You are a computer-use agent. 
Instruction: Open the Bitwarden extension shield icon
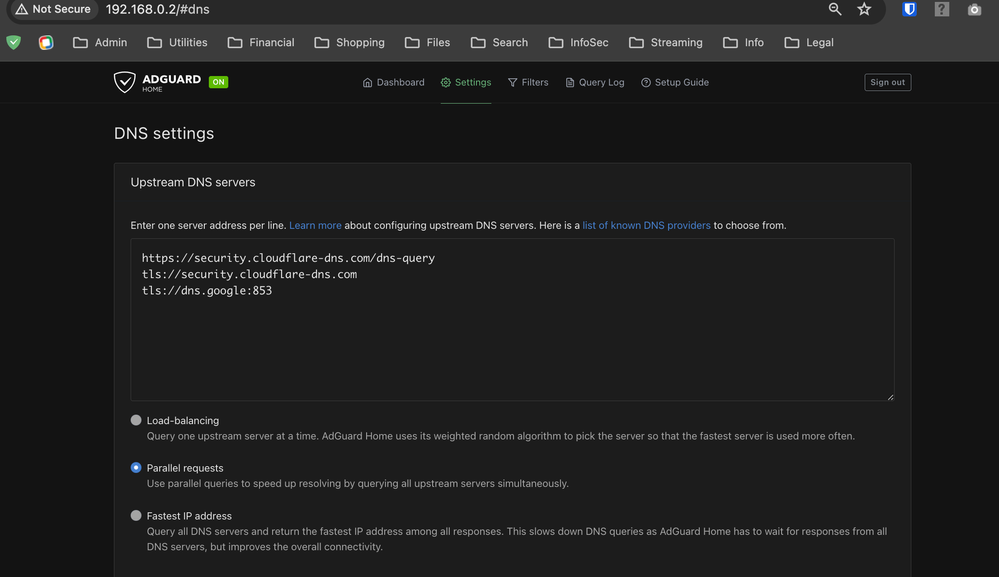[909, 9]
